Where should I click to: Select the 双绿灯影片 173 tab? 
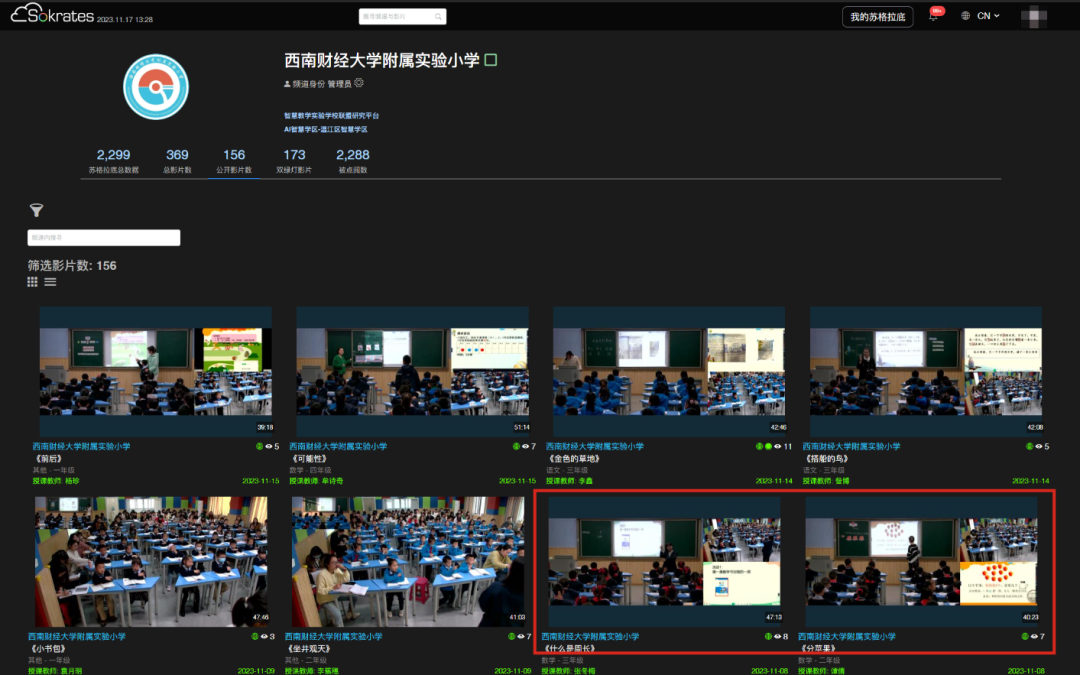[294, 161]
